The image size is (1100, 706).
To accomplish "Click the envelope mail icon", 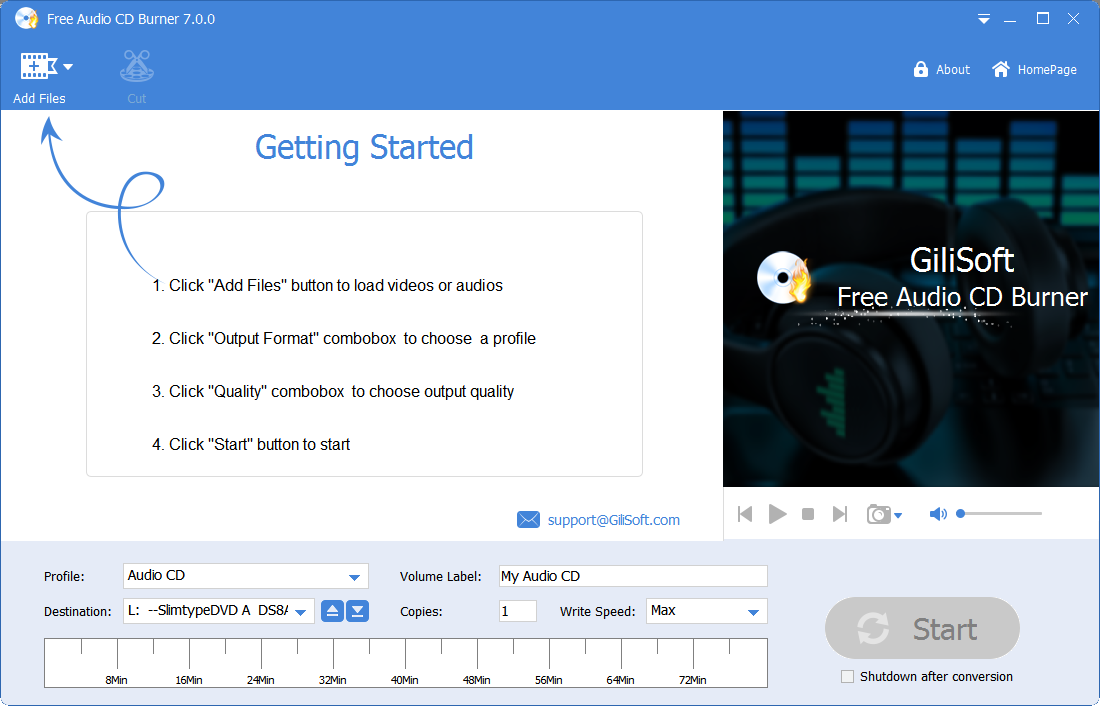I will click(528, 519).
